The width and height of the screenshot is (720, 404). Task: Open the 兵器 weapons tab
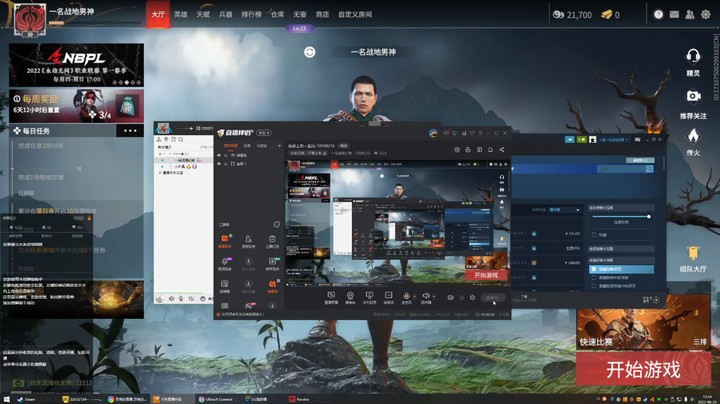tap(225, 14)
